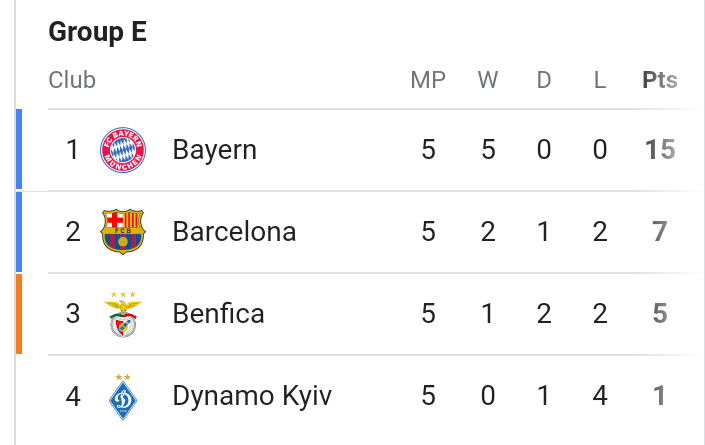Click Bayern's 15 points value

(x=660, y=150)
